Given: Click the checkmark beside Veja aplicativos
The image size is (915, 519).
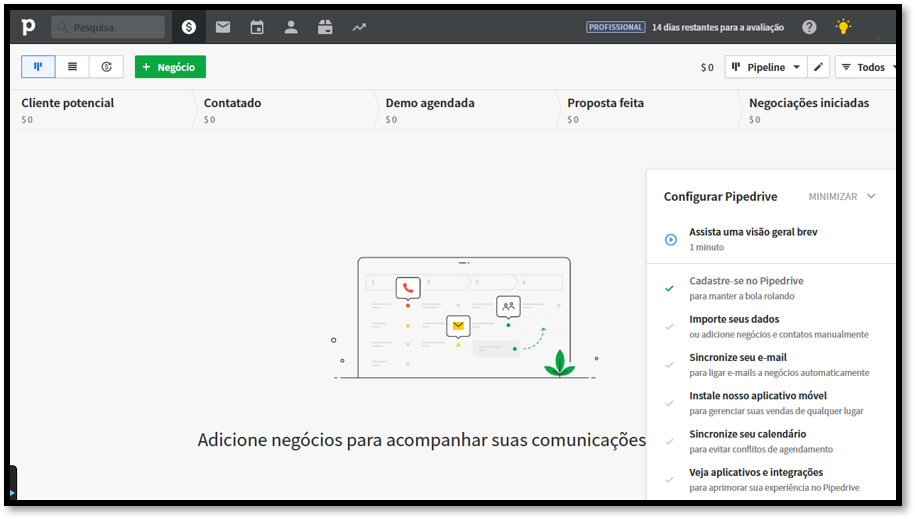Looking at the screenshot, I should point(669,480).
